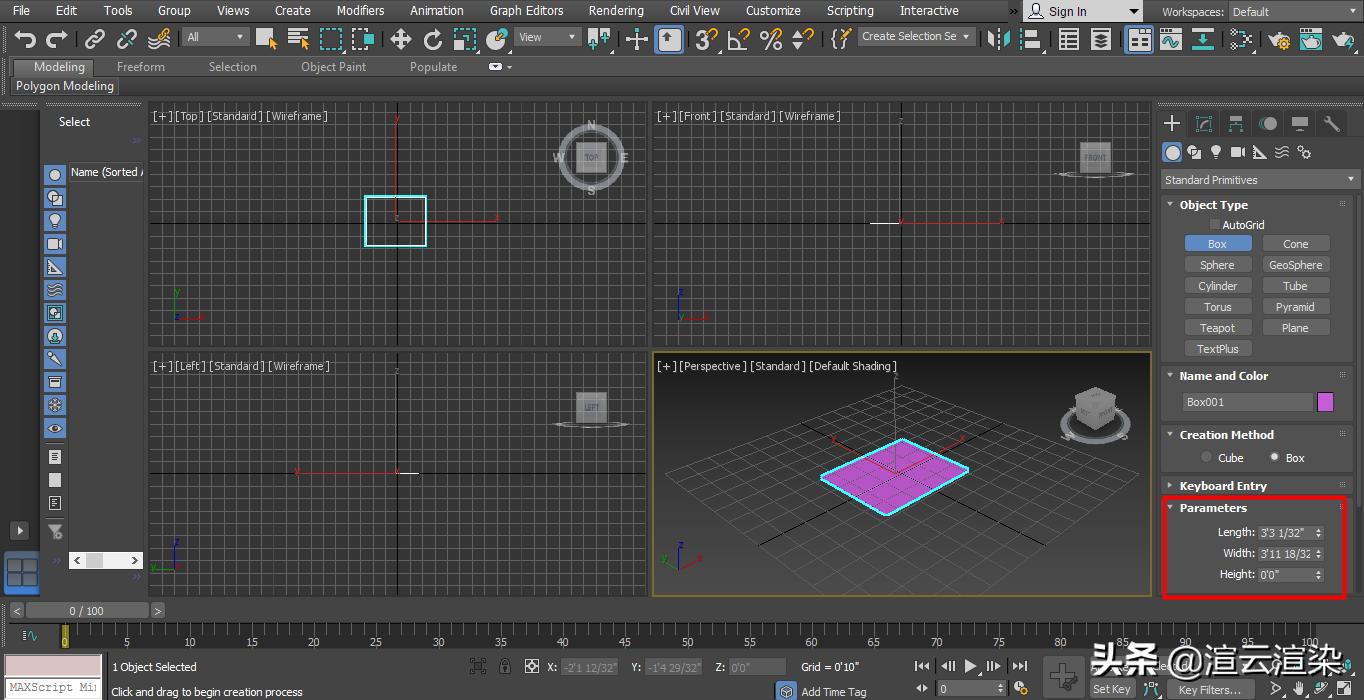
Task: Select the Lights creation category bulb icon
Action: click(x=1216, y=152)
